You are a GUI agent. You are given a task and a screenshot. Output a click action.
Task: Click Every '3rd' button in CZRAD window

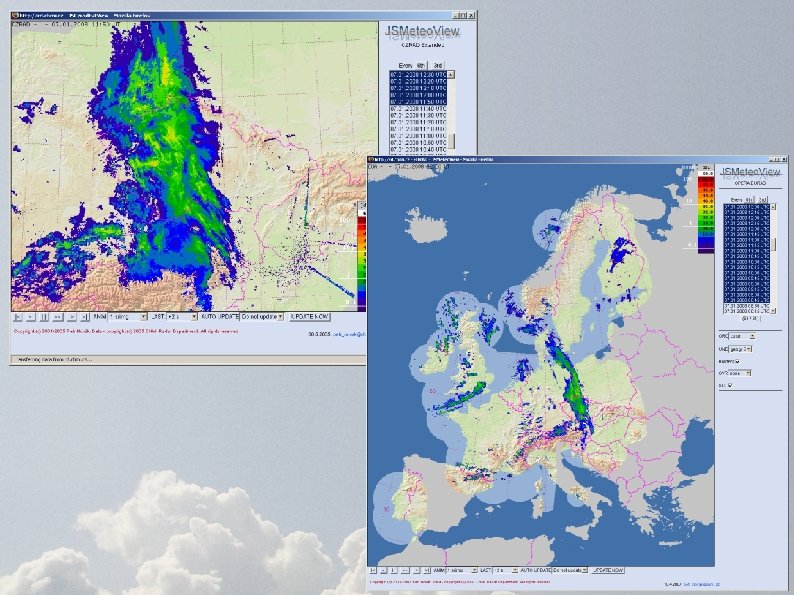tap(437, 65)
